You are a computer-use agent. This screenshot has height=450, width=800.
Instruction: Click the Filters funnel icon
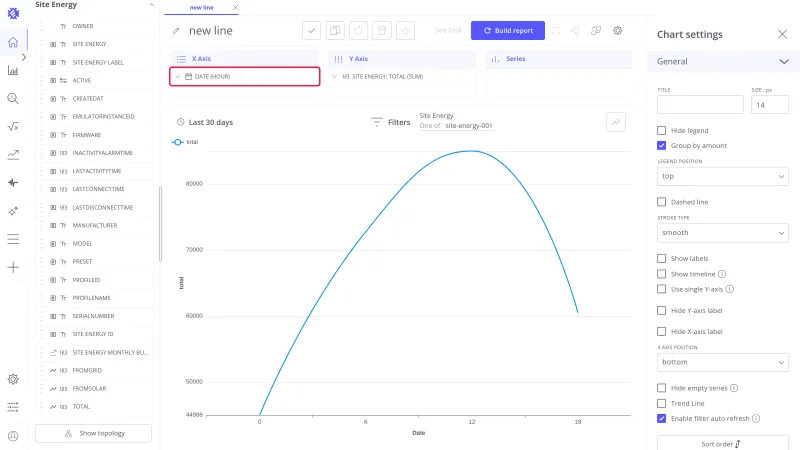coord(377,122)
